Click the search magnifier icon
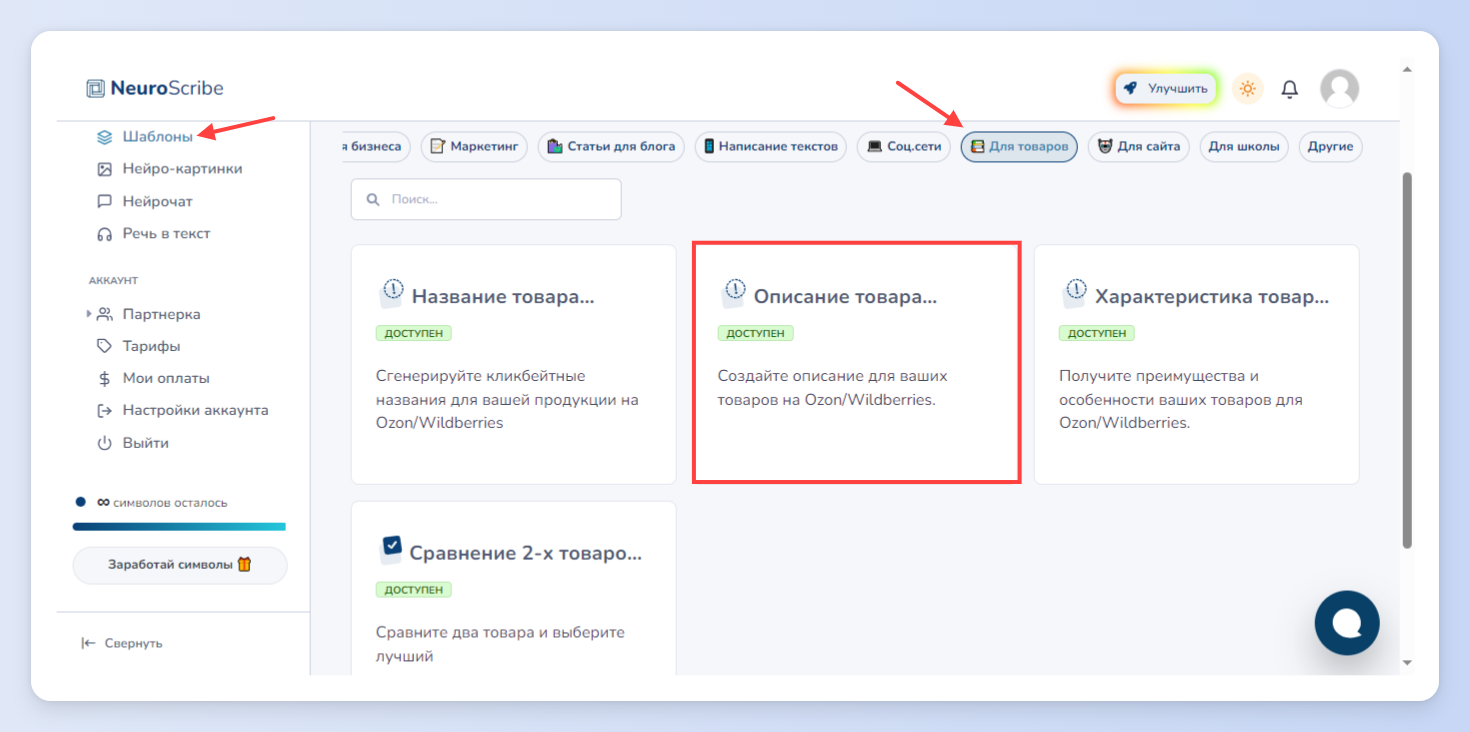1470x732 pixels. click(x=373, y=199)
